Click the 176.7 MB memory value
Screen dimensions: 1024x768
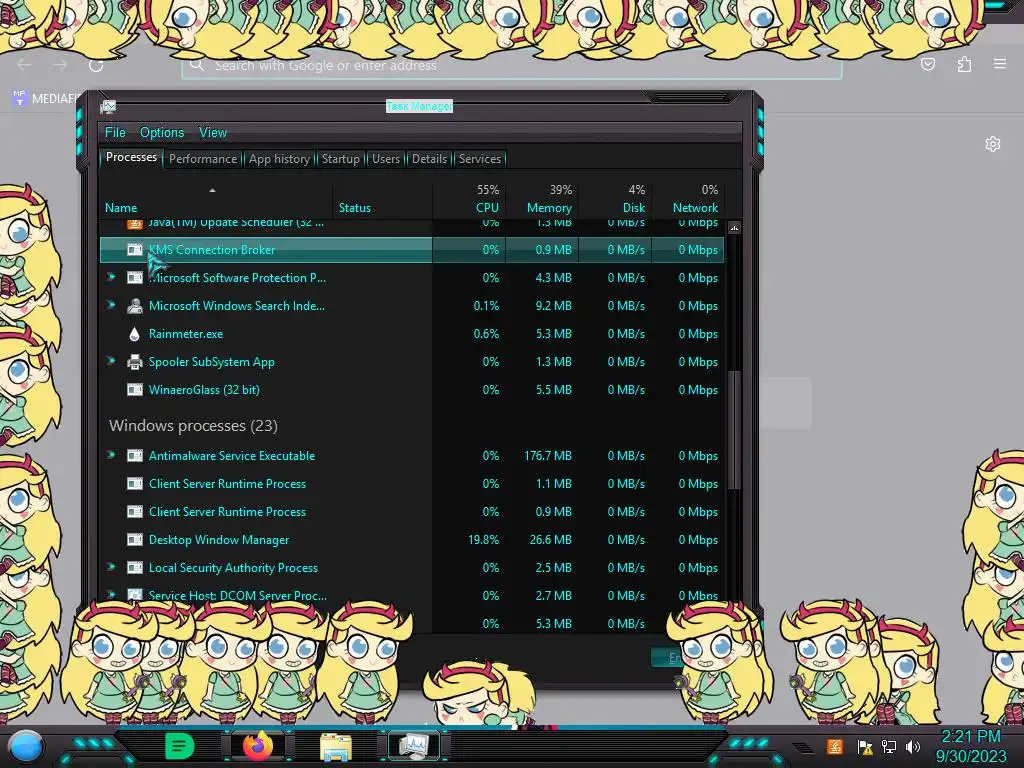[x=547, y=456]
